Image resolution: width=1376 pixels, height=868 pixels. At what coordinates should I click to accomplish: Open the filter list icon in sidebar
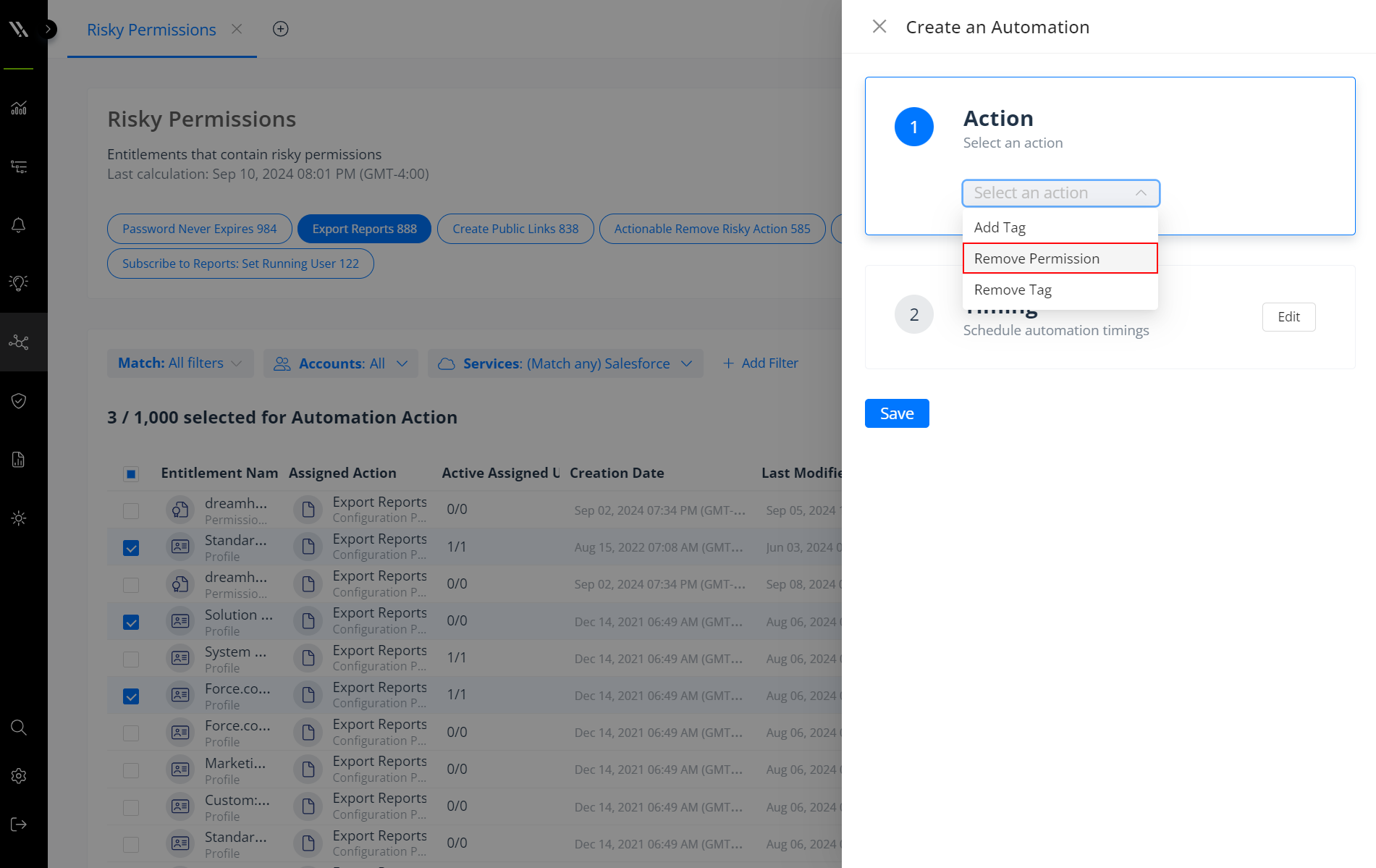[x=19, y=167]
